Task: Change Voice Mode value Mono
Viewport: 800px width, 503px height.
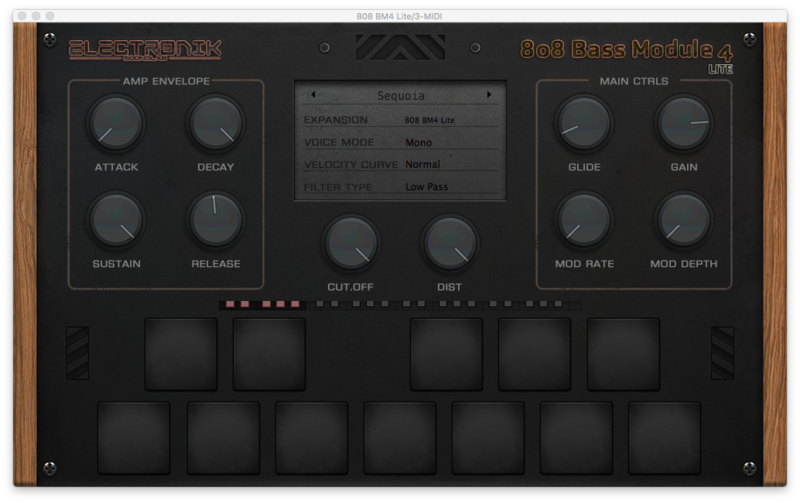Action: coord(418,143)
